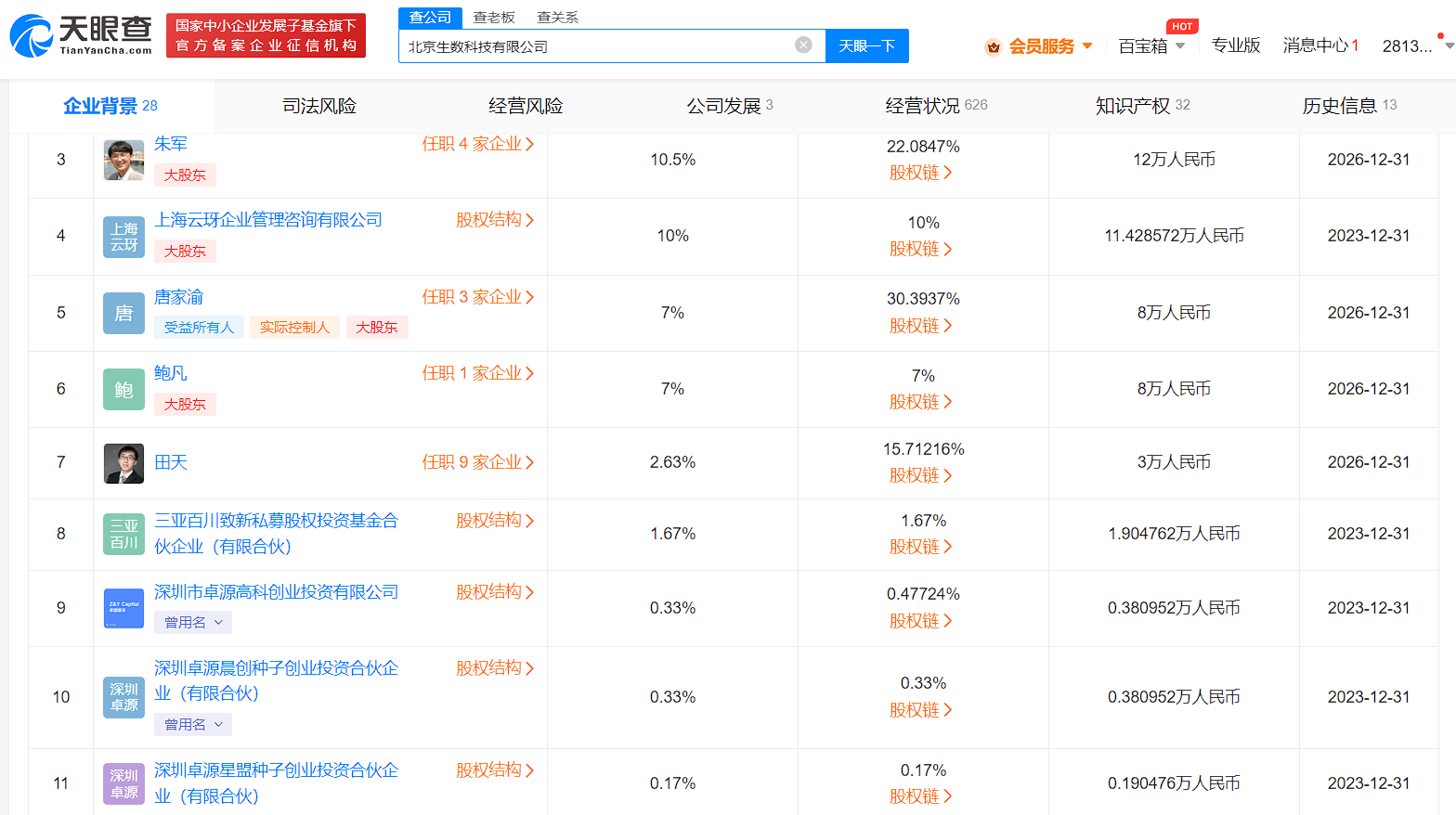Image resolution: width=1456 pixels, height=815 pixels.
Task: Click the 鲍 avatar icon
Action: tap(123, 390)
